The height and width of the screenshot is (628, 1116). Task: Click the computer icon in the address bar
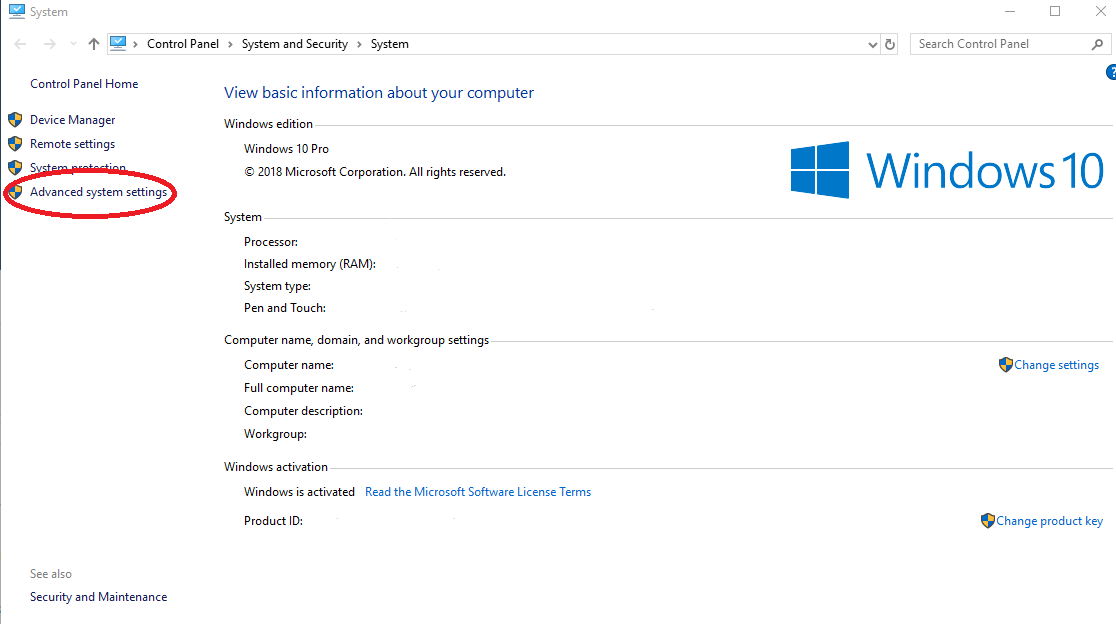(118, 43)
